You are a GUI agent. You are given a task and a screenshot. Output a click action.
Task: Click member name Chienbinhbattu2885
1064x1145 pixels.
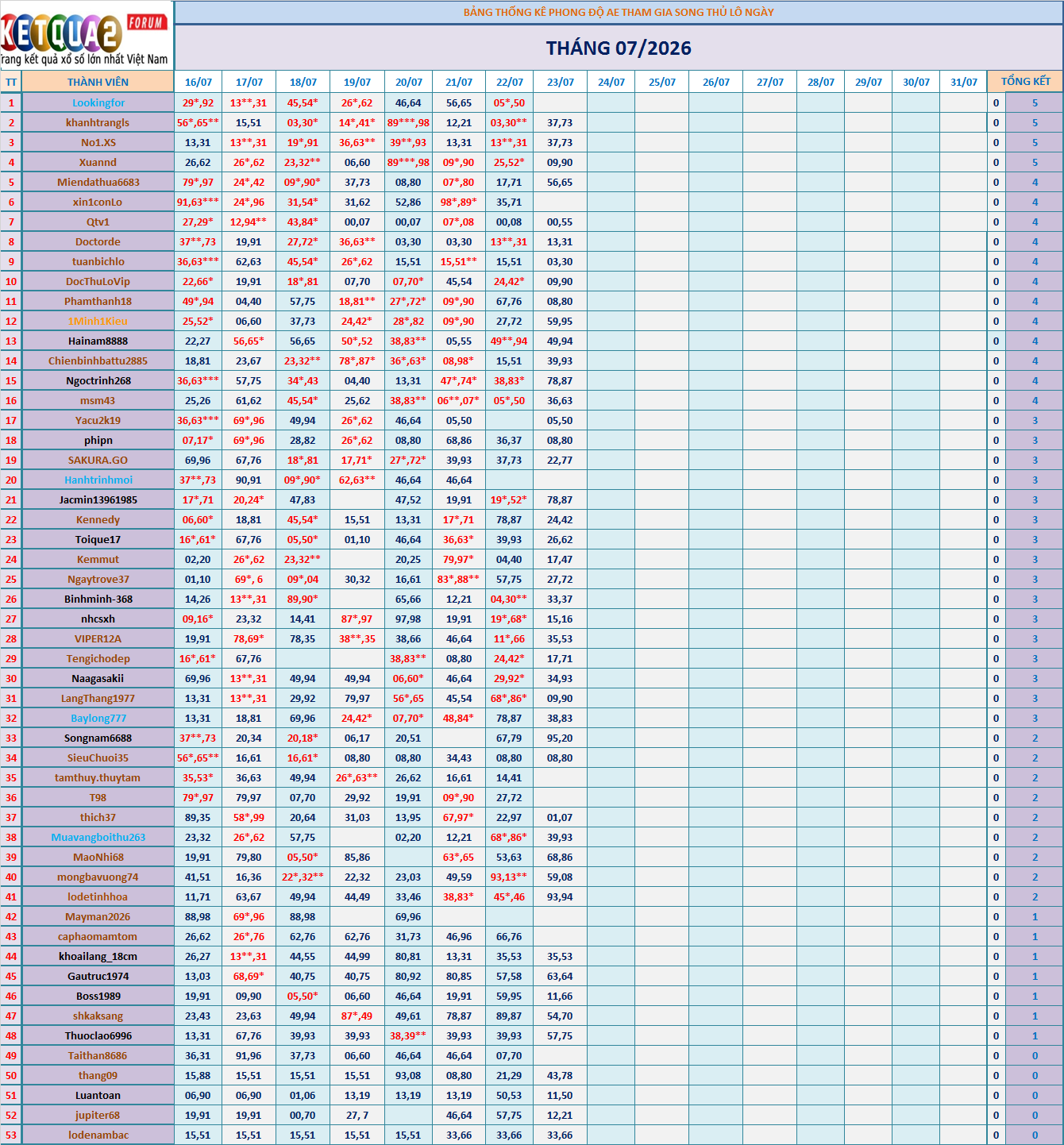[98, 360]
